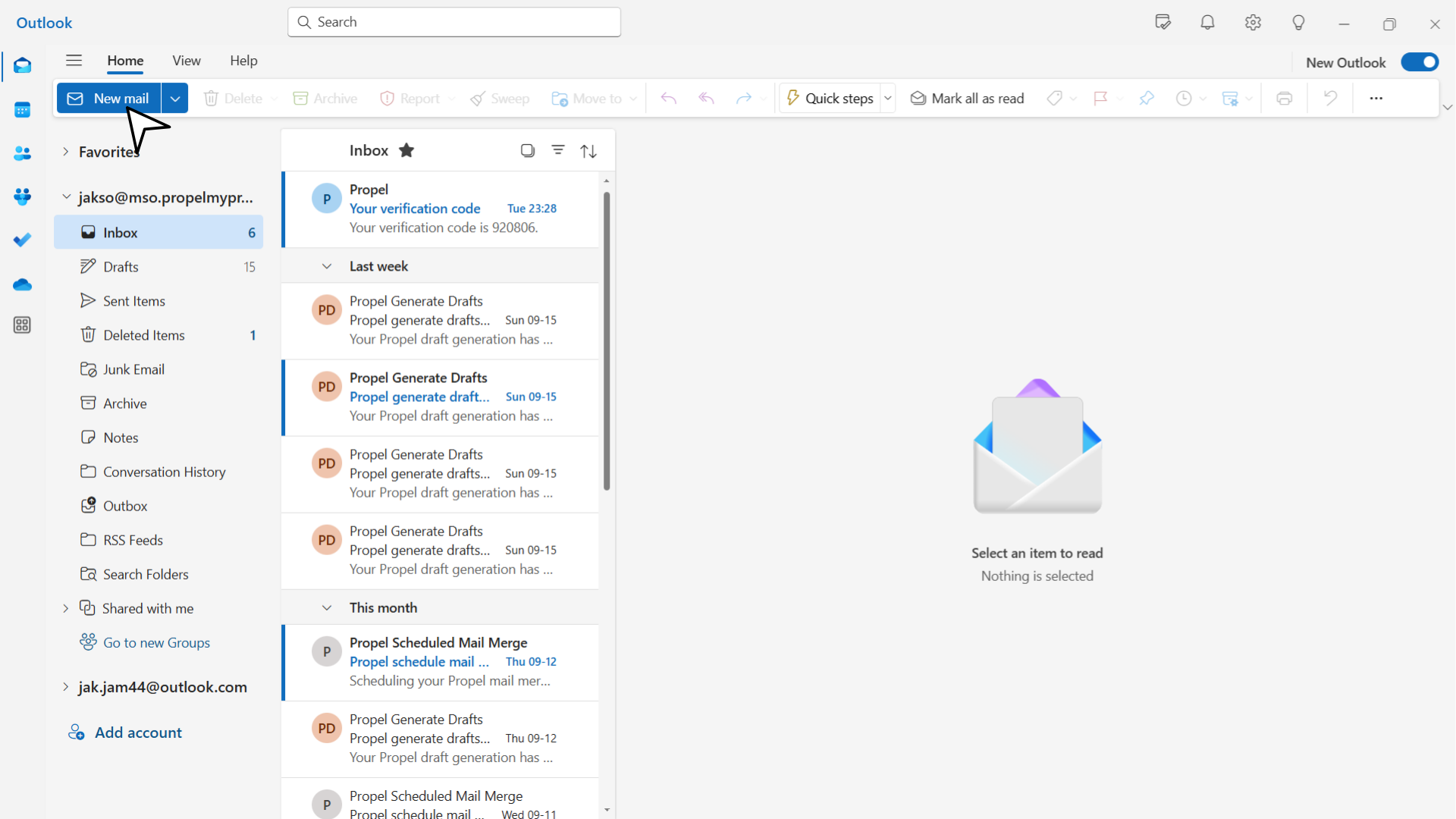This screenshot has height=819, width=1456.
Task: Open the Calendar app icon
Action: click(x=22, y=110)
